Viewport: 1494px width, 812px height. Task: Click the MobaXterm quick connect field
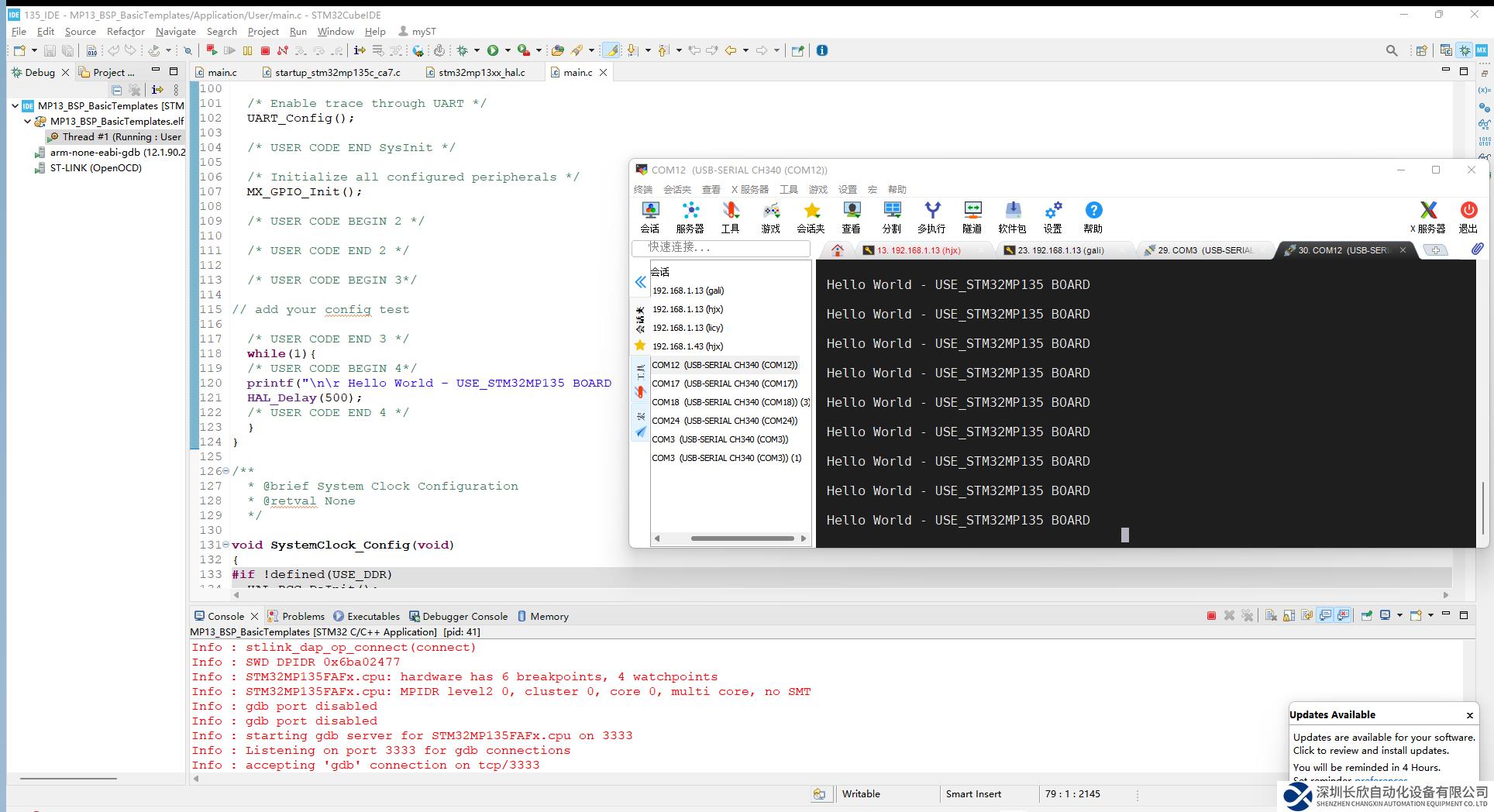(x=721, y=248)
